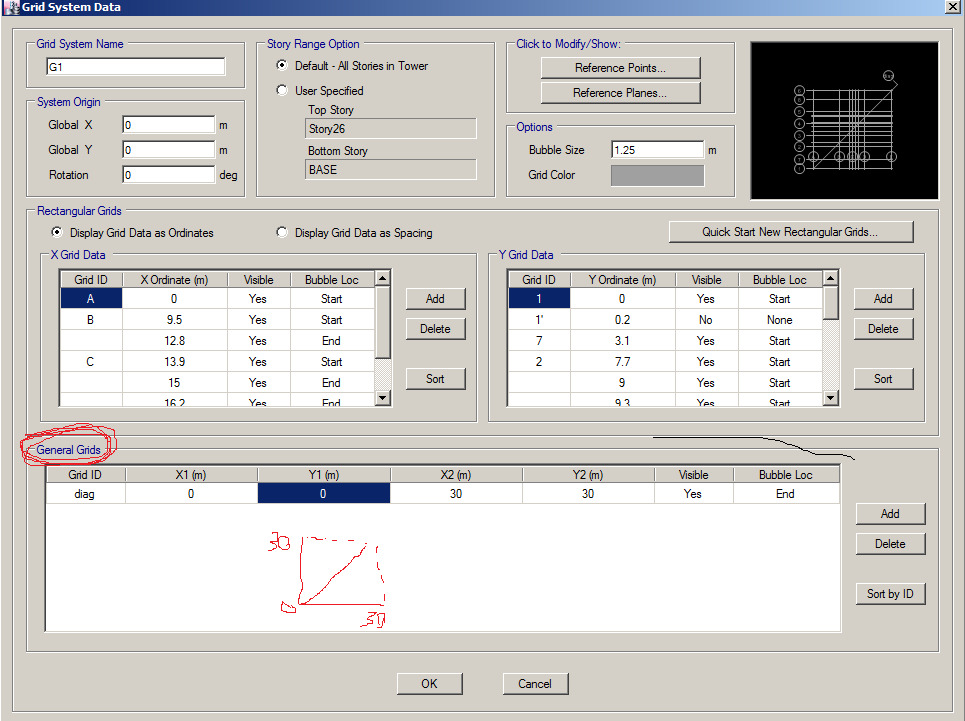Image resolution: width=965 pixels, height=721 pixels.
Task: Click the Rotation input field
Action: [x=169, y=175]
